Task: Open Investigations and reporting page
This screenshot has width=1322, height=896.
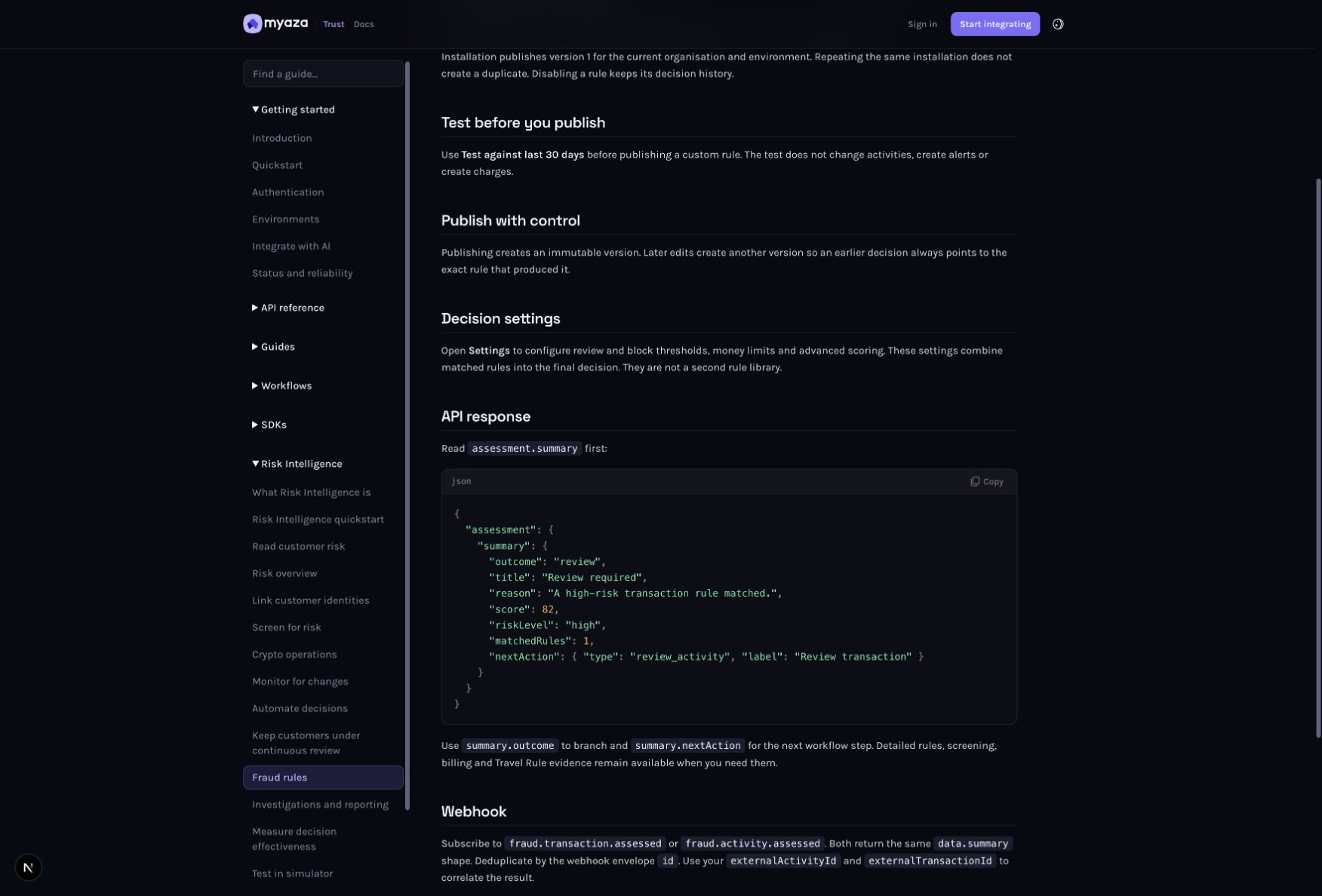Action: [x=320, y=805]
